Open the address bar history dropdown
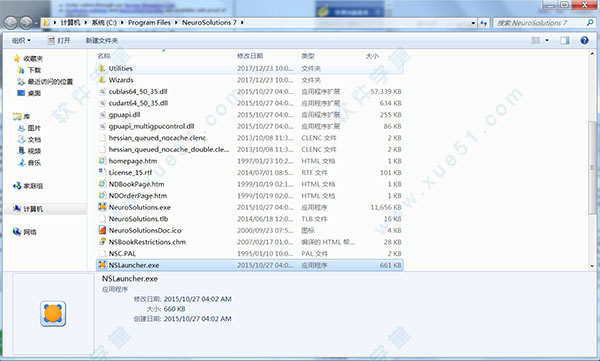 (x=473, y=23)
